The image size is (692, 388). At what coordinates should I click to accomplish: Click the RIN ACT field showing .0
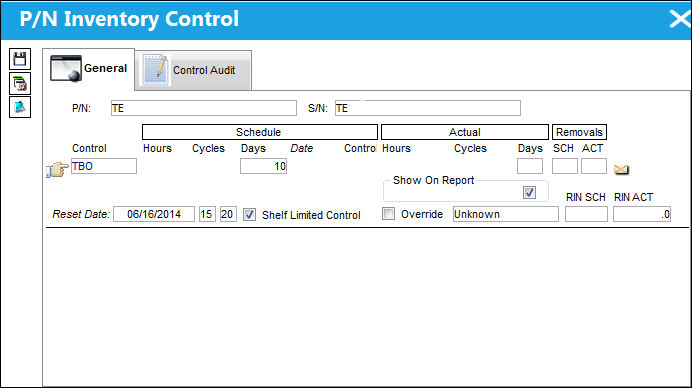click(642, 214)
